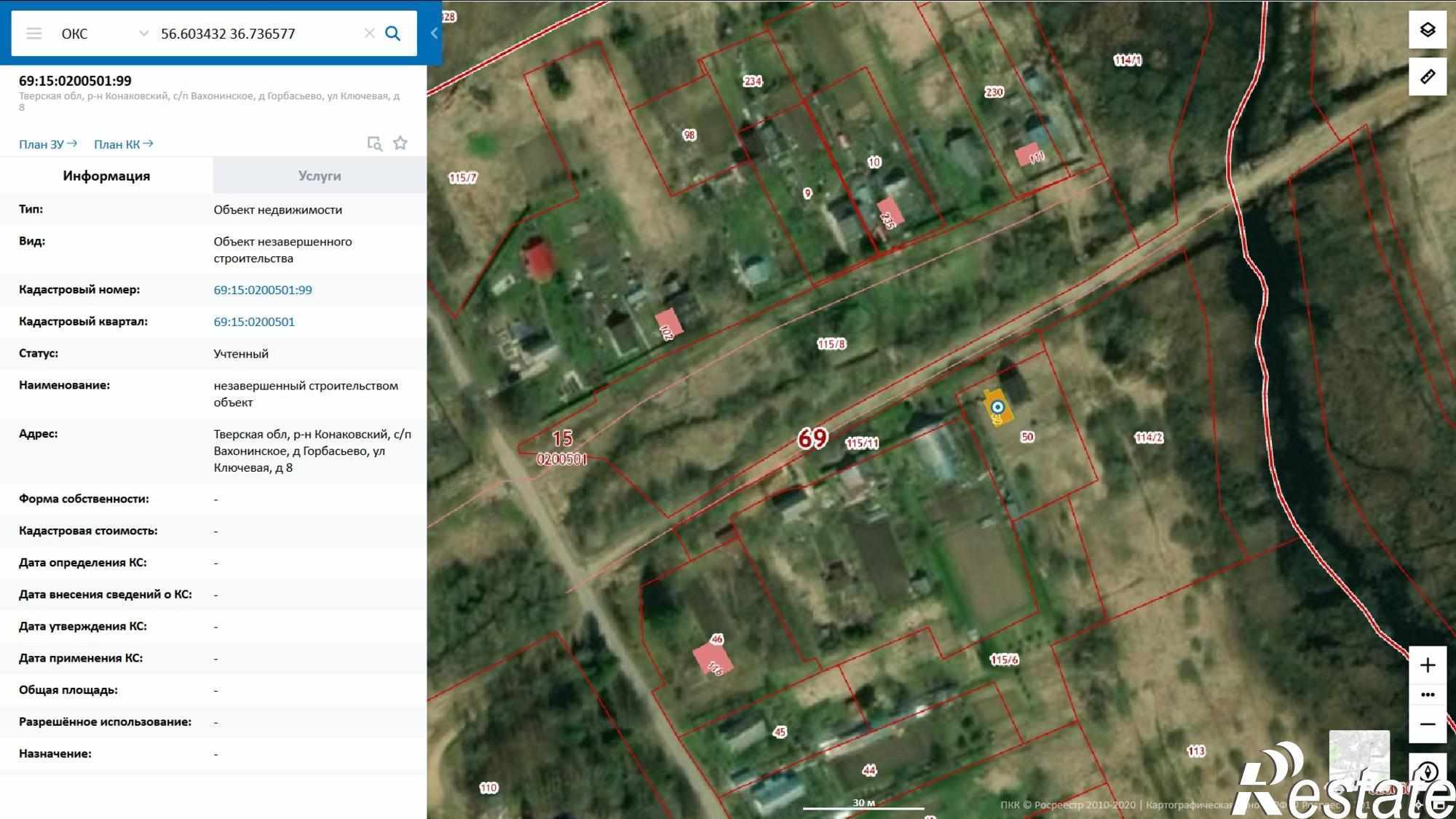
Task: Open the ОКС object type dropdown
Action: coord(105,33)
